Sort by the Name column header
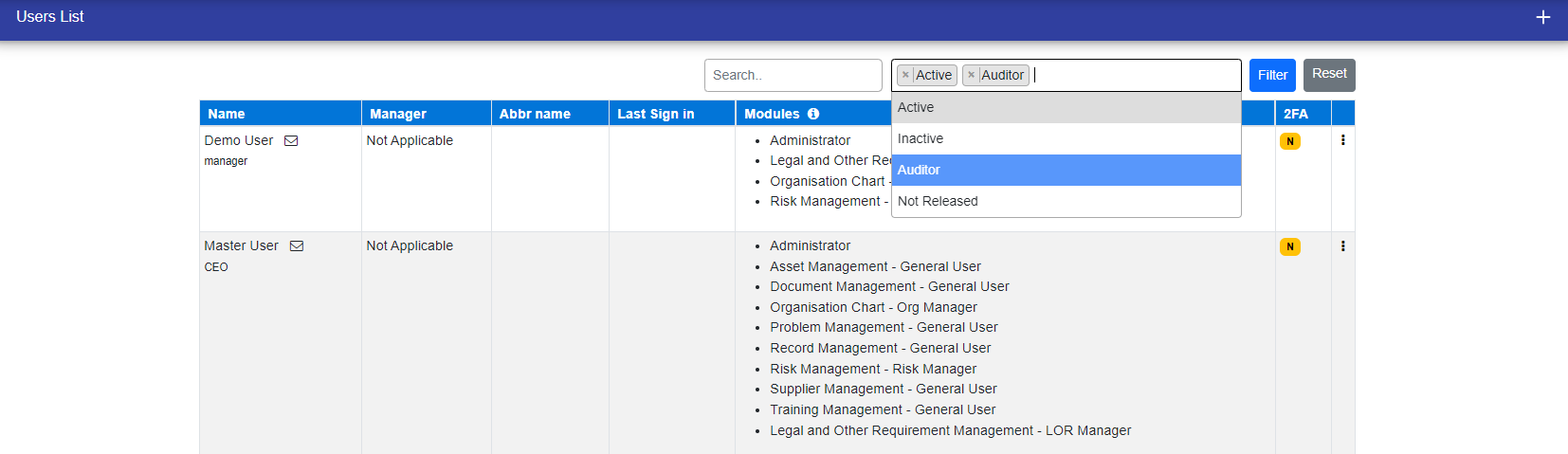 click(x=227, y=114)
